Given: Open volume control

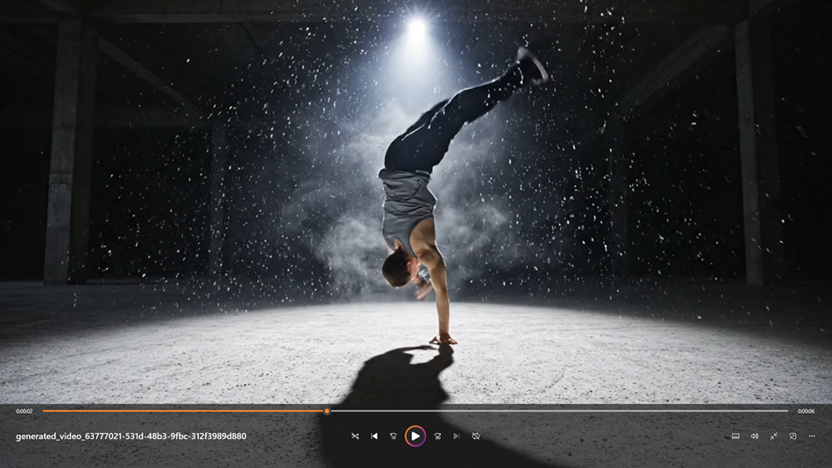Looking at the screenshot, I should [755, 436].
